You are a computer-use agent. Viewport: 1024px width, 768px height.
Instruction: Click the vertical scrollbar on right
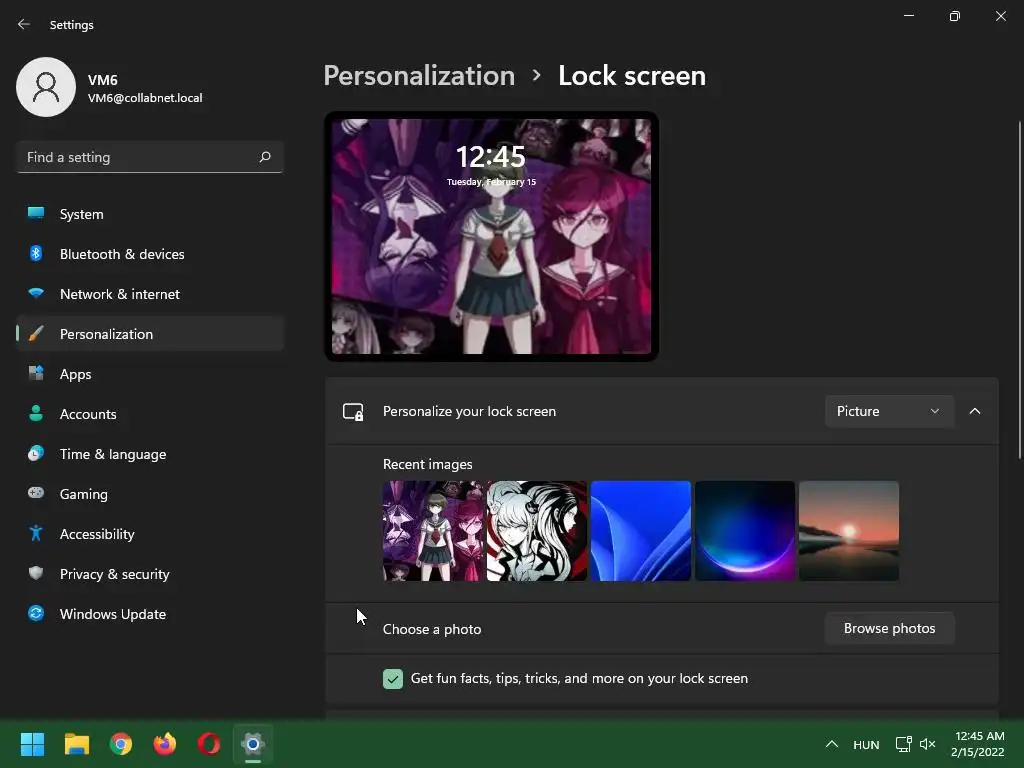click(1019, 291)
